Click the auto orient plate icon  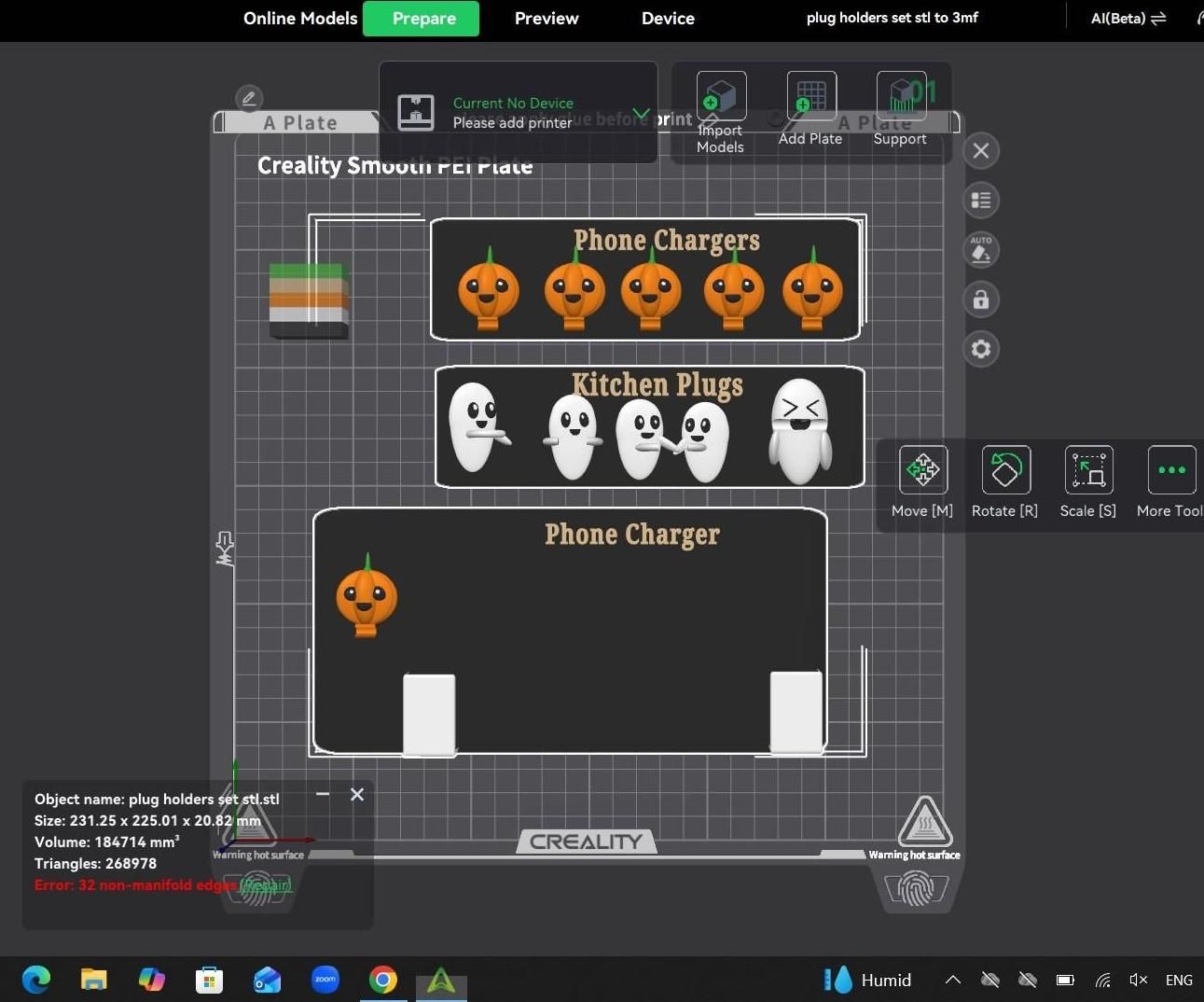click(x=981, y=250)
